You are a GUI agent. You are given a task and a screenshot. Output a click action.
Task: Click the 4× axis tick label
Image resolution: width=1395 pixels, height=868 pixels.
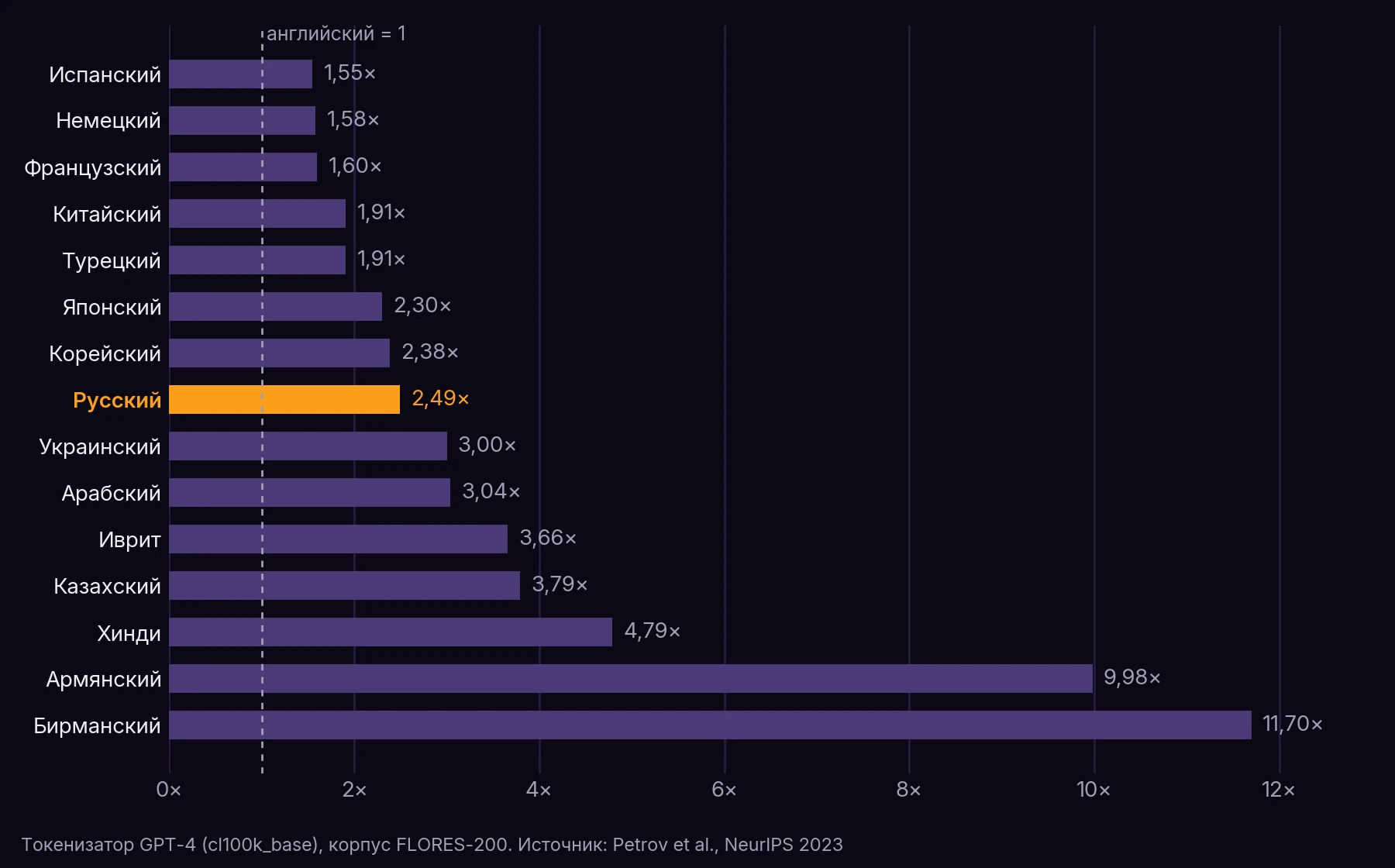tap(539, 790)
